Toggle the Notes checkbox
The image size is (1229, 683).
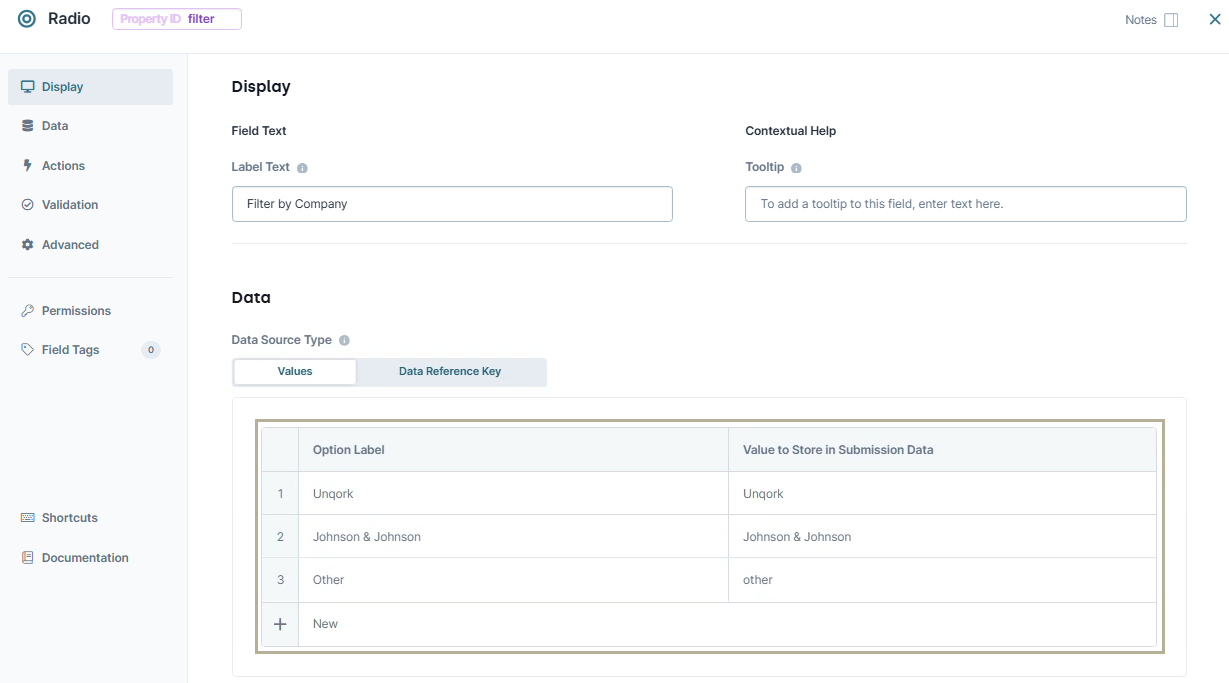coord(1172,19)
